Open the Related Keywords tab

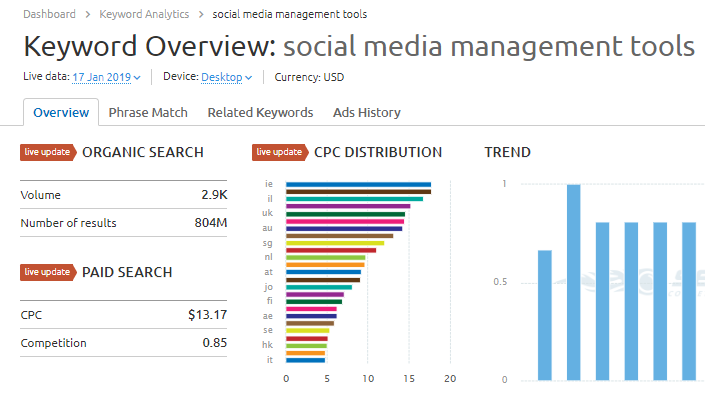(260, 113)
